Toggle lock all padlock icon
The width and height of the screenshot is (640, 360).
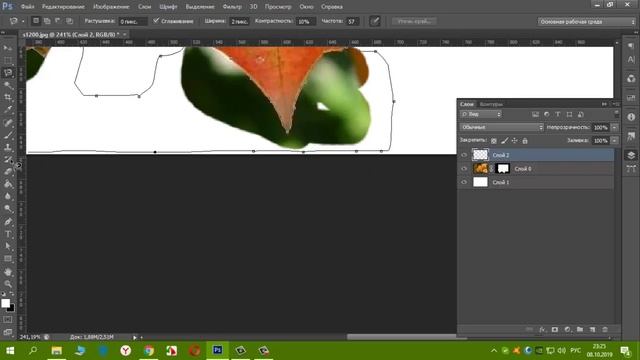525,141
